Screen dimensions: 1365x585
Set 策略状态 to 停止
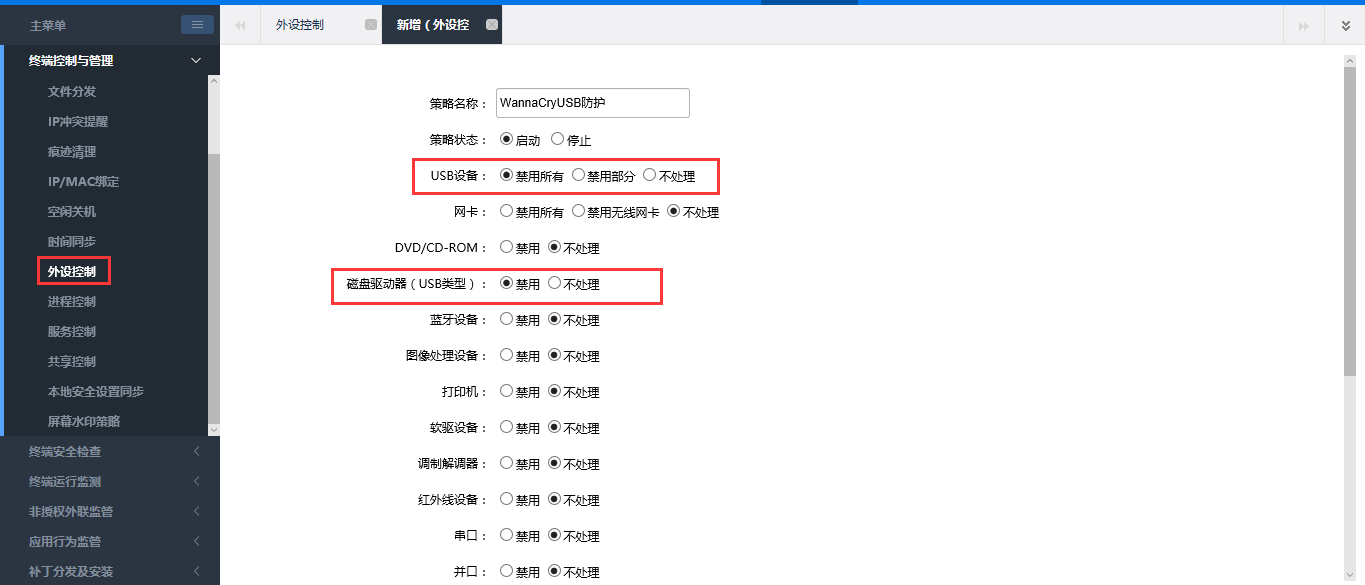pyautogui.click(x=557, y=140)
